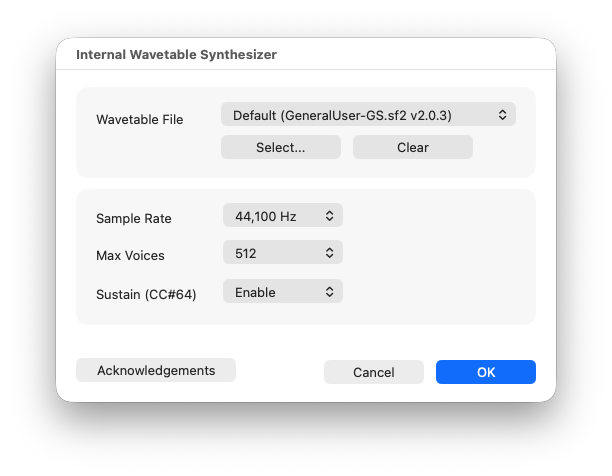This screenshot has height=476, width=612.
Task: Open the Sample Rate 44,100 Hz dropdown
Action: 283,215
